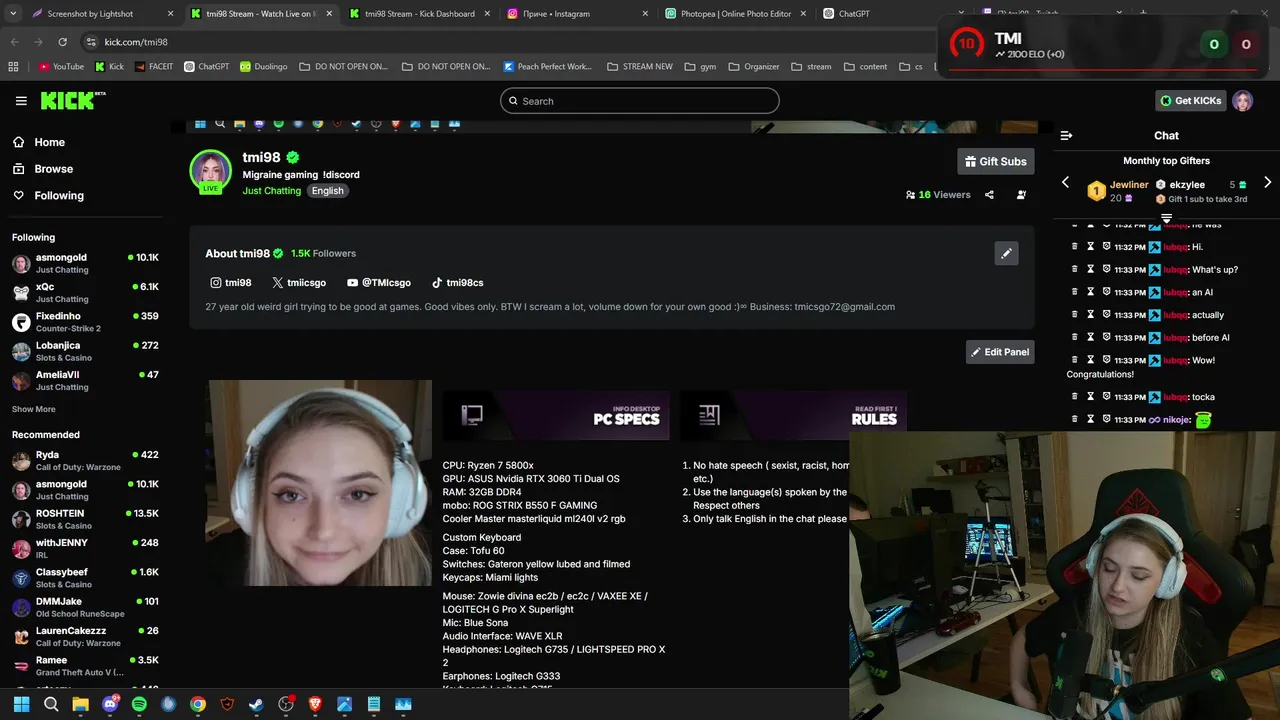This screenshot has width=1280, height=720.
Task: Open the Organizer bookmarks folder
Action: pos(753,67)
